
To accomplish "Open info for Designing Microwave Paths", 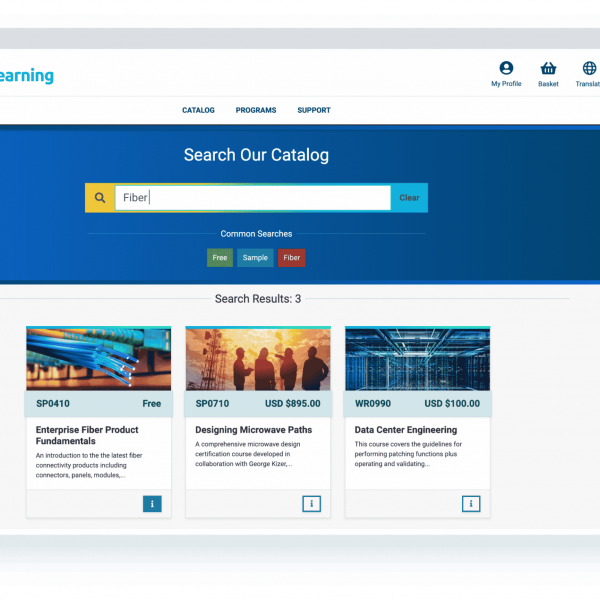I will tap(311, 504).
